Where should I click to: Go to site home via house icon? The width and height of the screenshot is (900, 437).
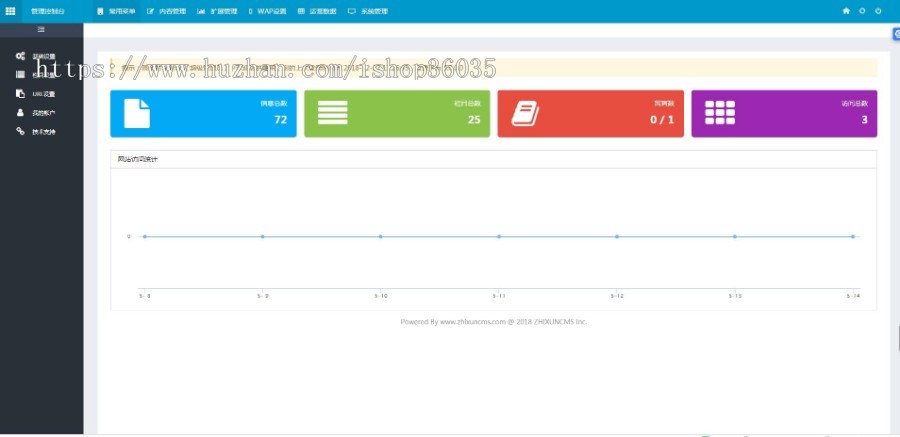click(x=846, y=11)
